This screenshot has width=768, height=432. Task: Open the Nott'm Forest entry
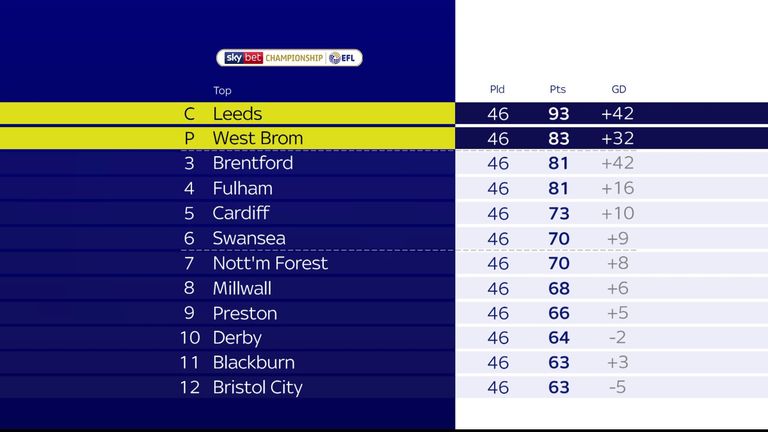click(270, 264)
